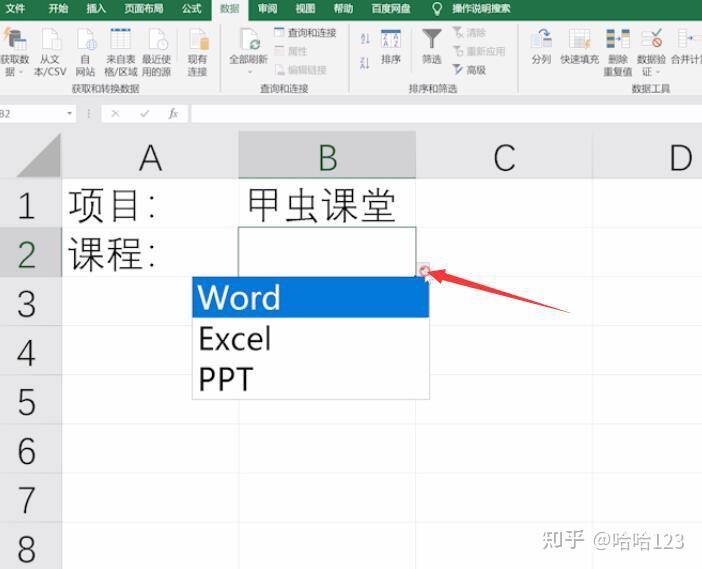Clear the filter with 清除
702x569 pixels.
pyautogui.click(x=469, y=33)
